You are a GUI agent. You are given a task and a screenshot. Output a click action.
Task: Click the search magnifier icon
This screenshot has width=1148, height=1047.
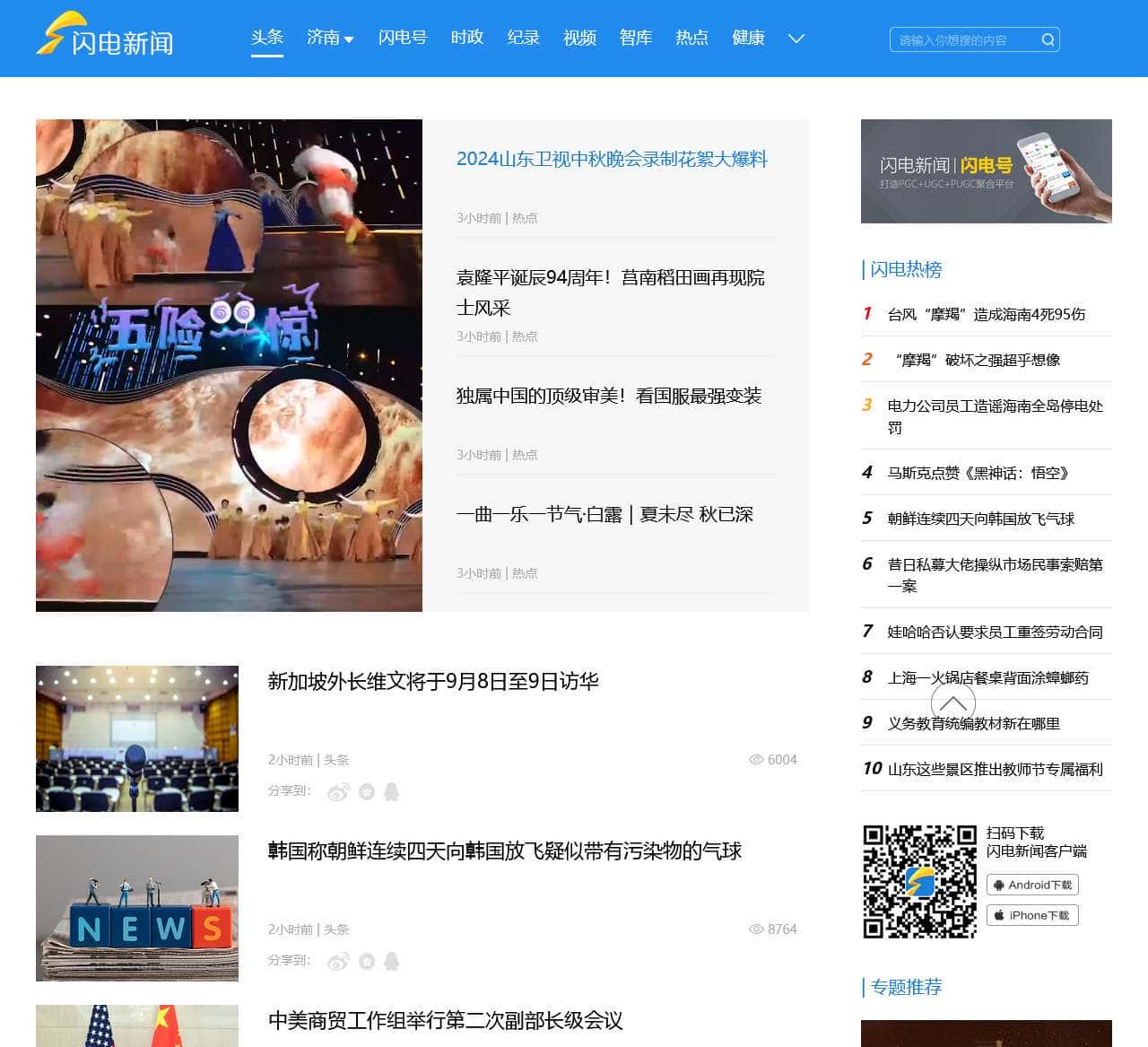(1047, 39)
